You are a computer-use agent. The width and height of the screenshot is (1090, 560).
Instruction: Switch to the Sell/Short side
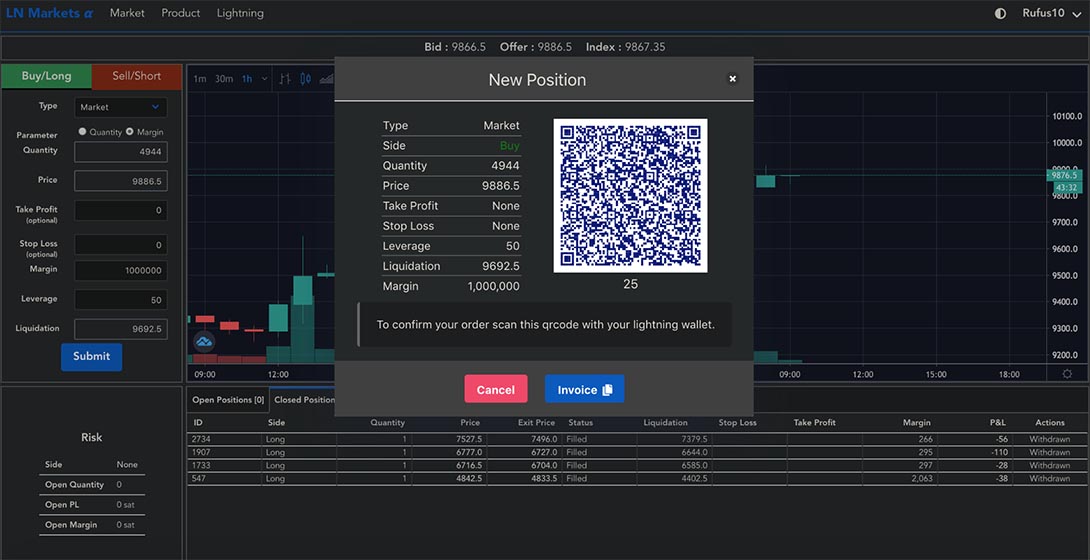[x=137, y=76]
